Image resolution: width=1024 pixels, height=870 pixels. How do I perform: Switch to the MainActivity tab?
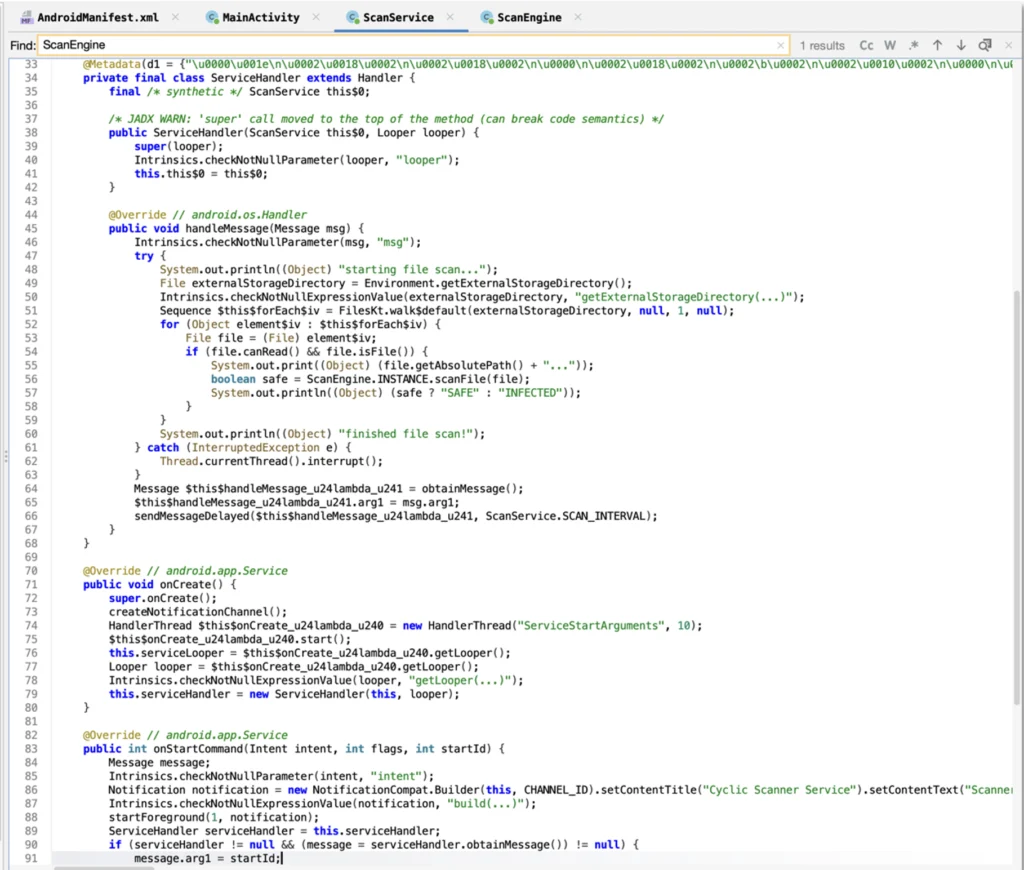(x=260, y=17)
